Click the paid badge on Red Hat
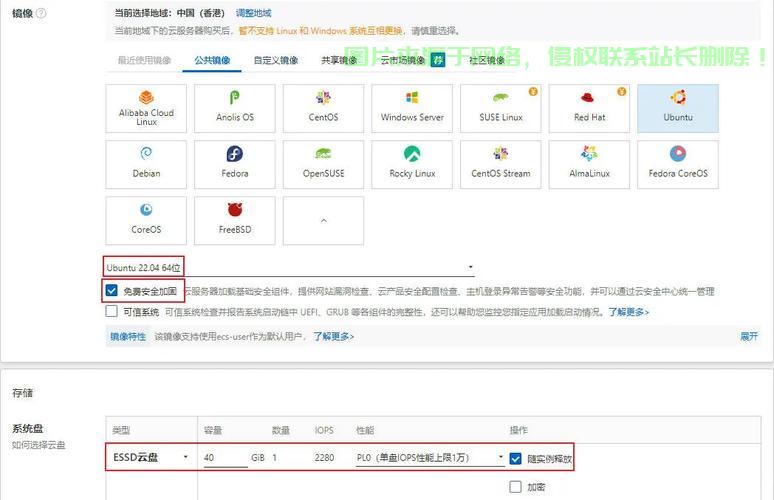 tap(621, 91)
